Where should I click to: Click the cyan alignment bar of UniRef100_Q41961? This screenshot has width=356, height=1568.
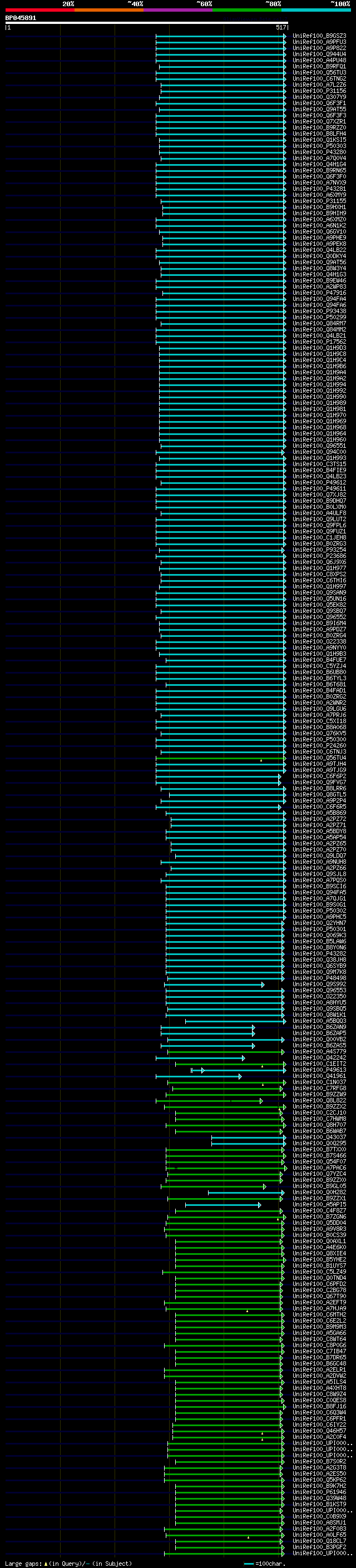[x=199, y=1076]
